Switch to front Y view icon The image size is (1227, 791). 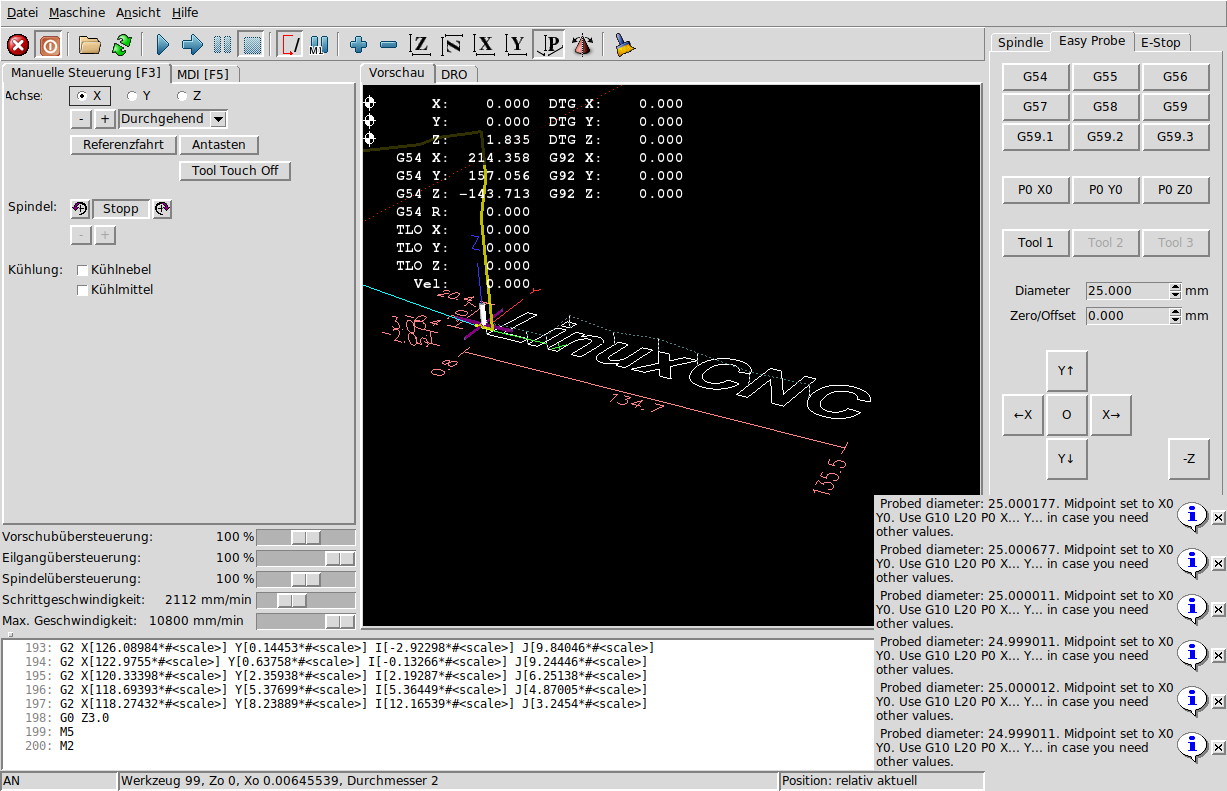click(x=517, y=45)
